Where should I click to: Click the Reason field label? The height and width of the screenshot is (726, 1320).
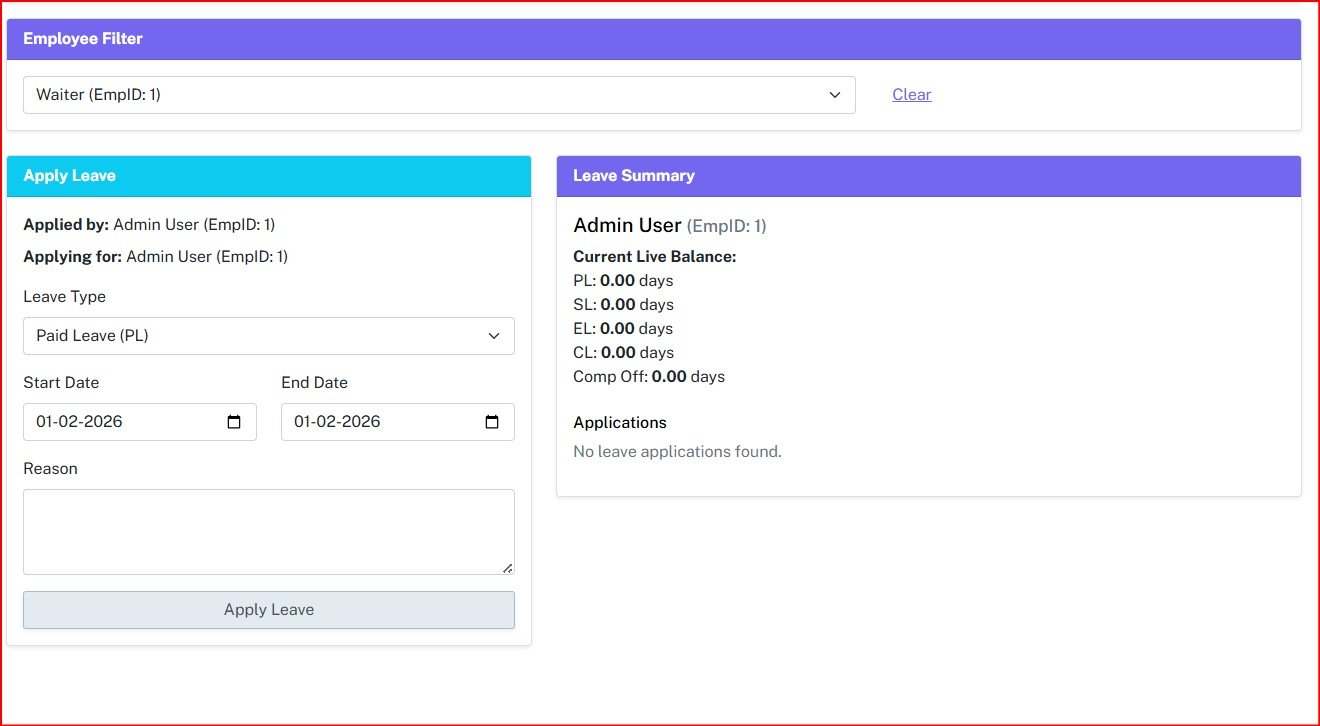[50, 469]
